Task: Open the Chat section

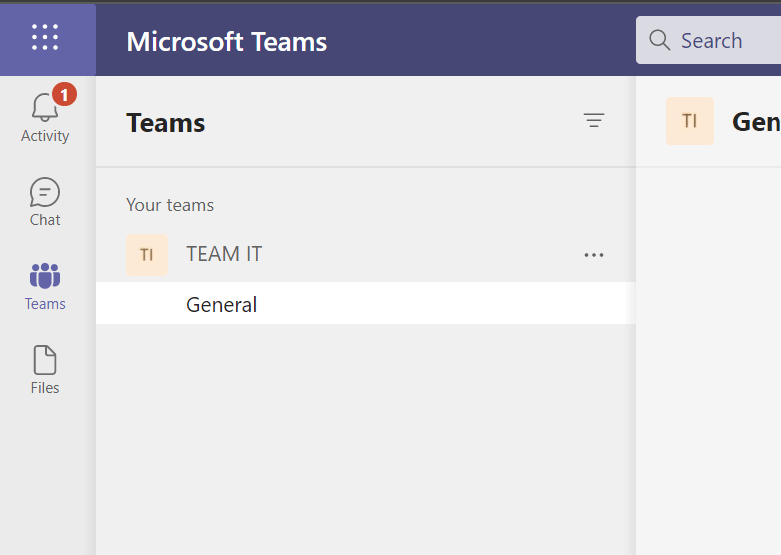Action: [x=45, y=203]
